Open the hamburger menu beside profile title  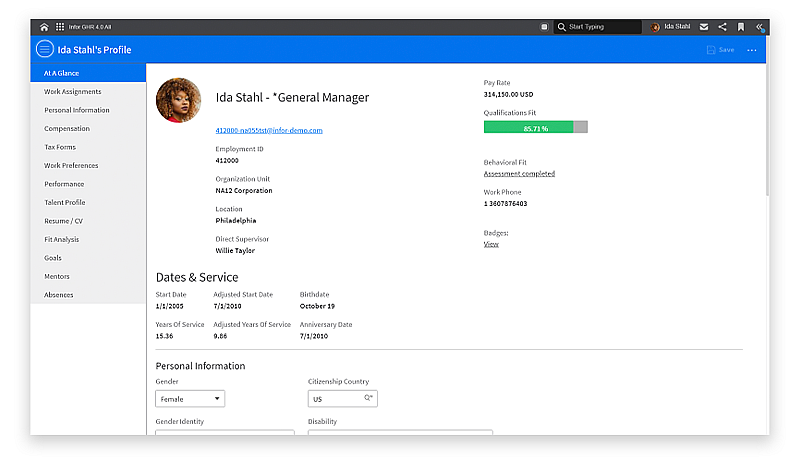pyautogui.click(x=45, y=50)
